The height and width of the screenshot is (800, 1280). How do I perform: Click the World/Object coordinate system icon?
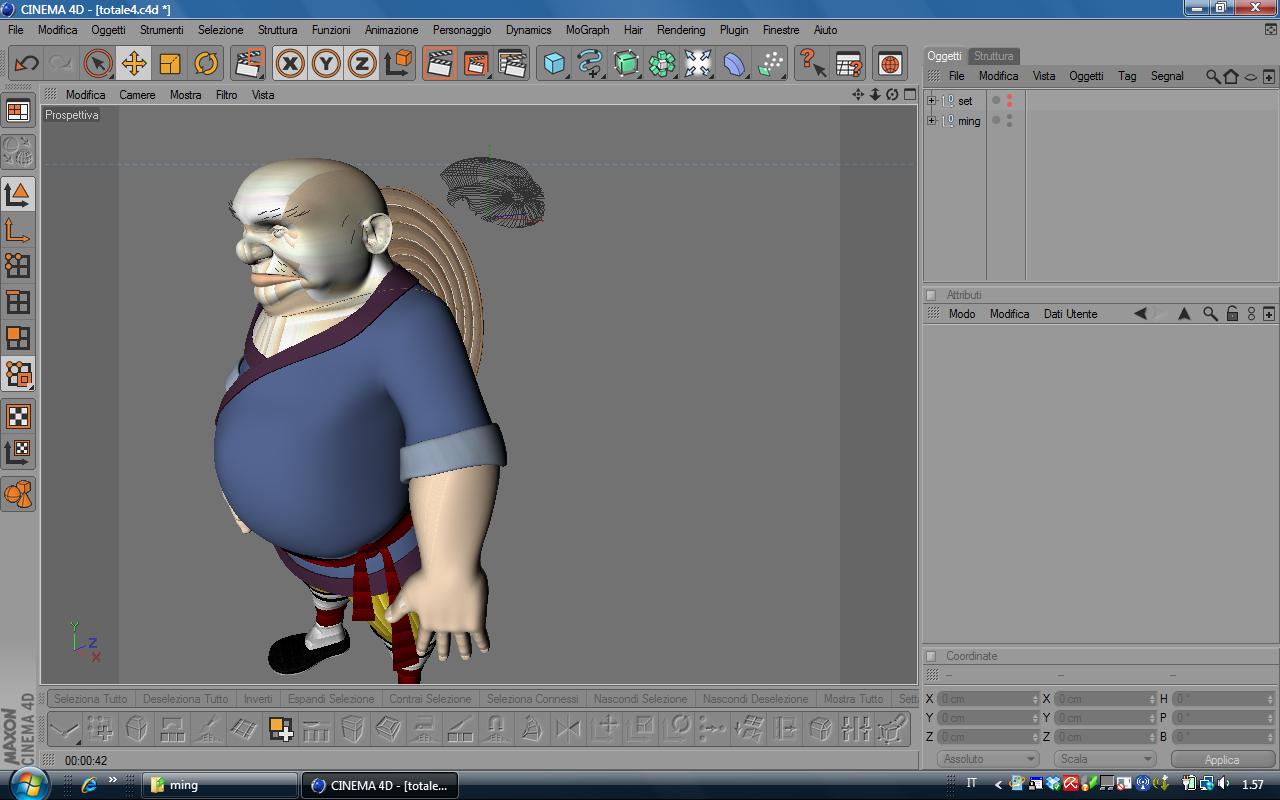398,64
